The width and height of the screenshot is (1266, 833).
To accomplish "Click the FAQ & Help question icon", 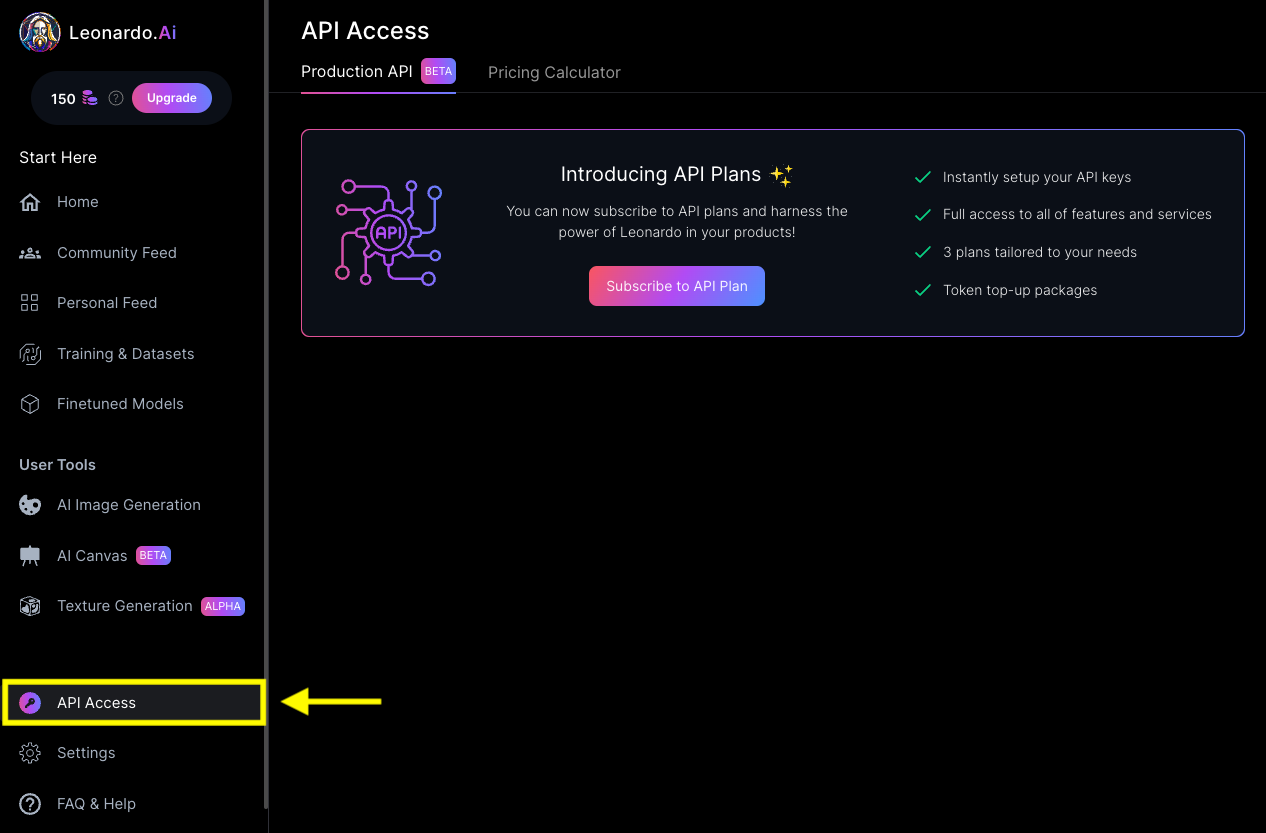I will point(30,804).
